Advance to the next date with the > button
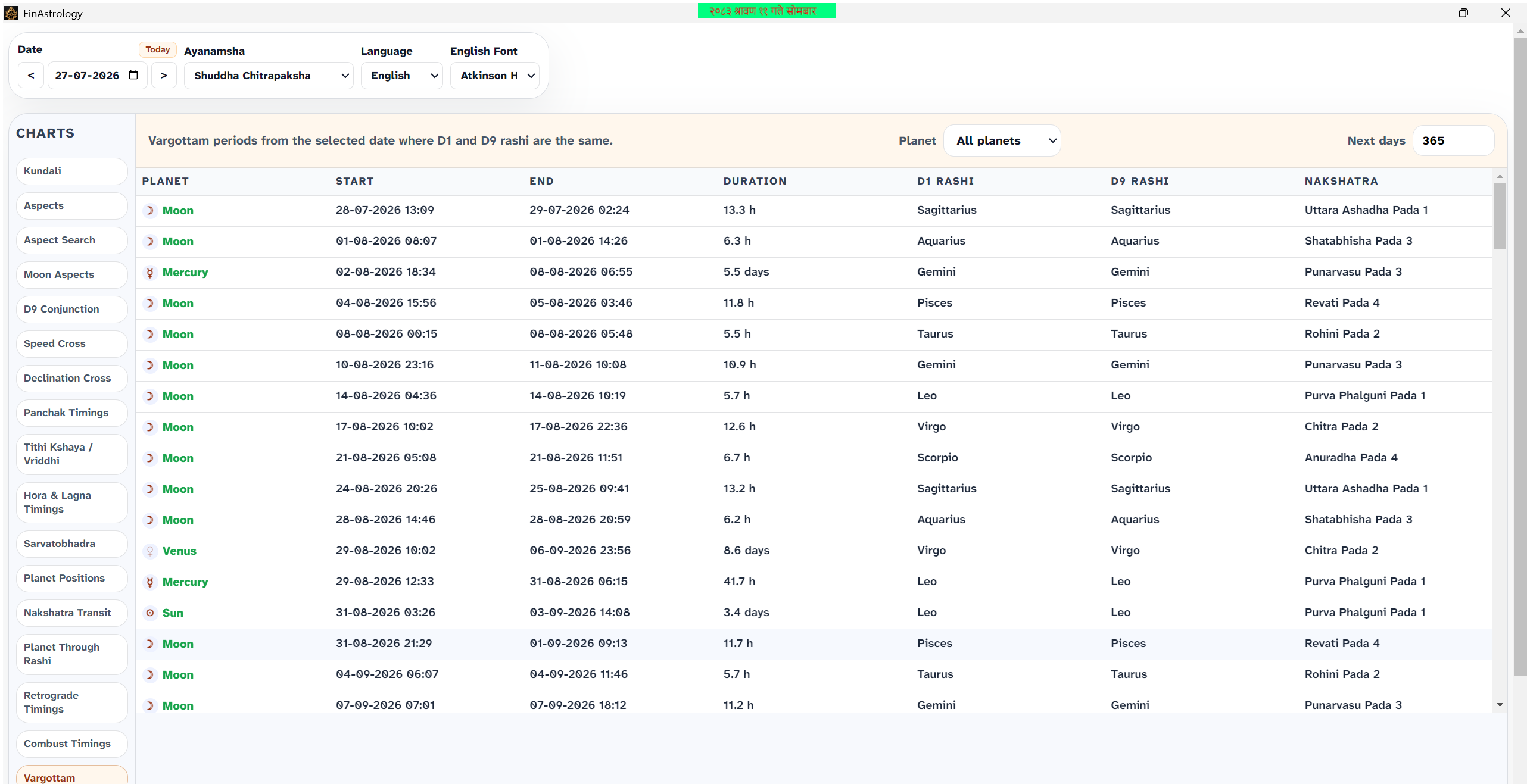This screenshot has height=784, width=1527. (x=164, y=76)
